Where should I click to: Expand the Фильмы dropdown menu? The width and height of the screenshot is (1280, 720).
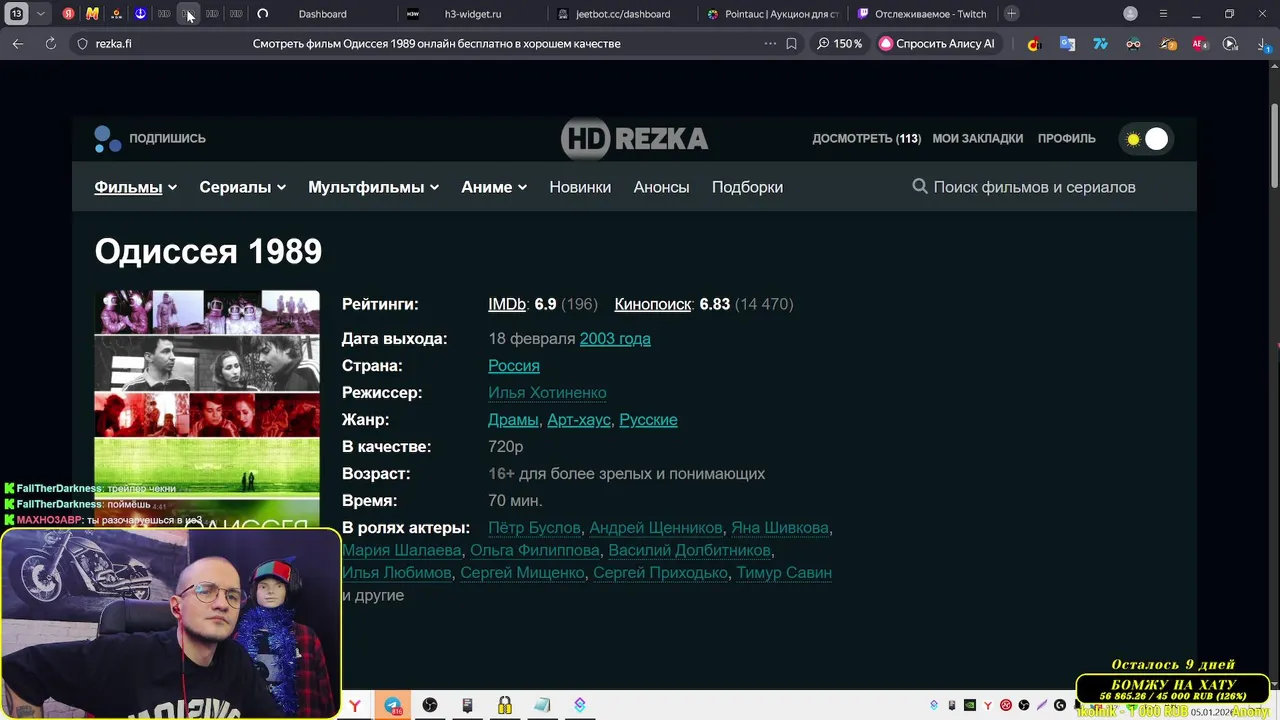[135, 187]
